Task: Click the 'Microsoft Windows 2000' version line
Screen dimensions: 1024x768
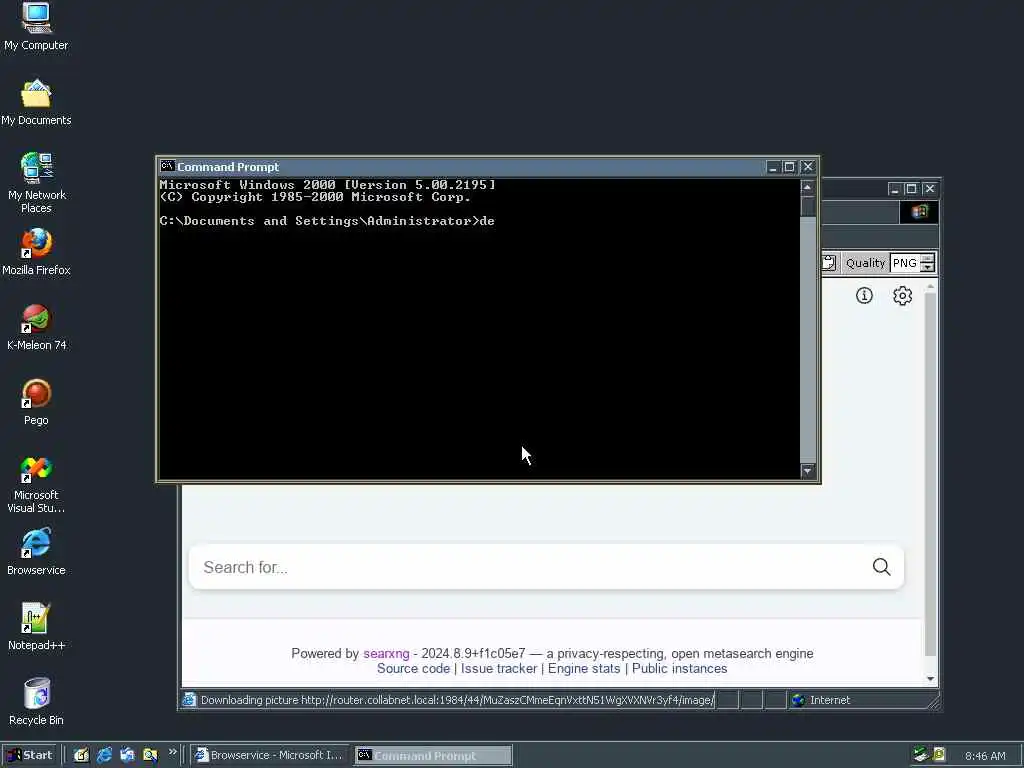Action: (x=327, y=185)
